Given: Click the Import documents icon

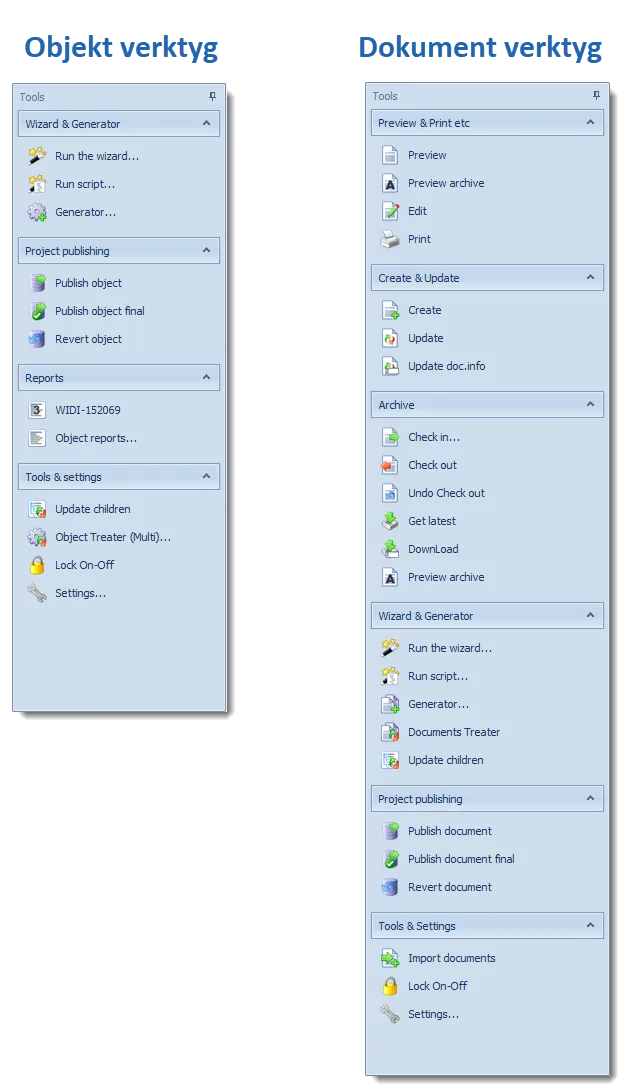Looking at the screenshot, I should click(390, 957).
